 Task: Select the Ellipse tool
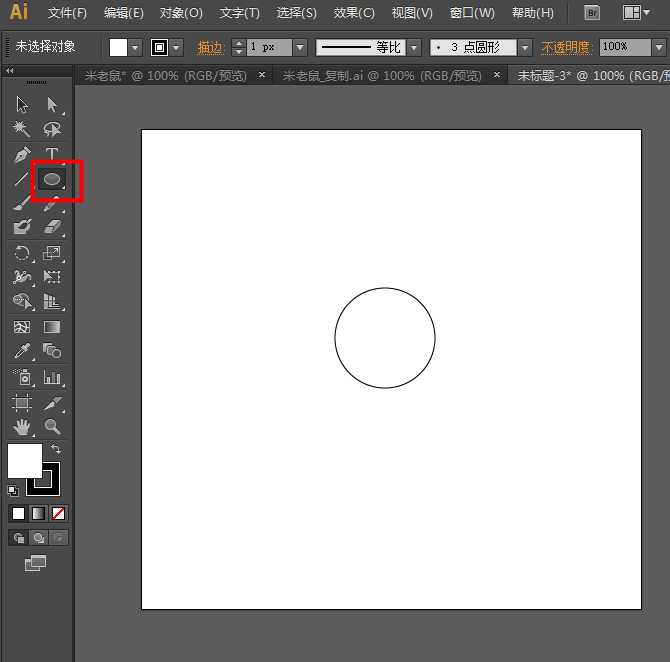52,179
